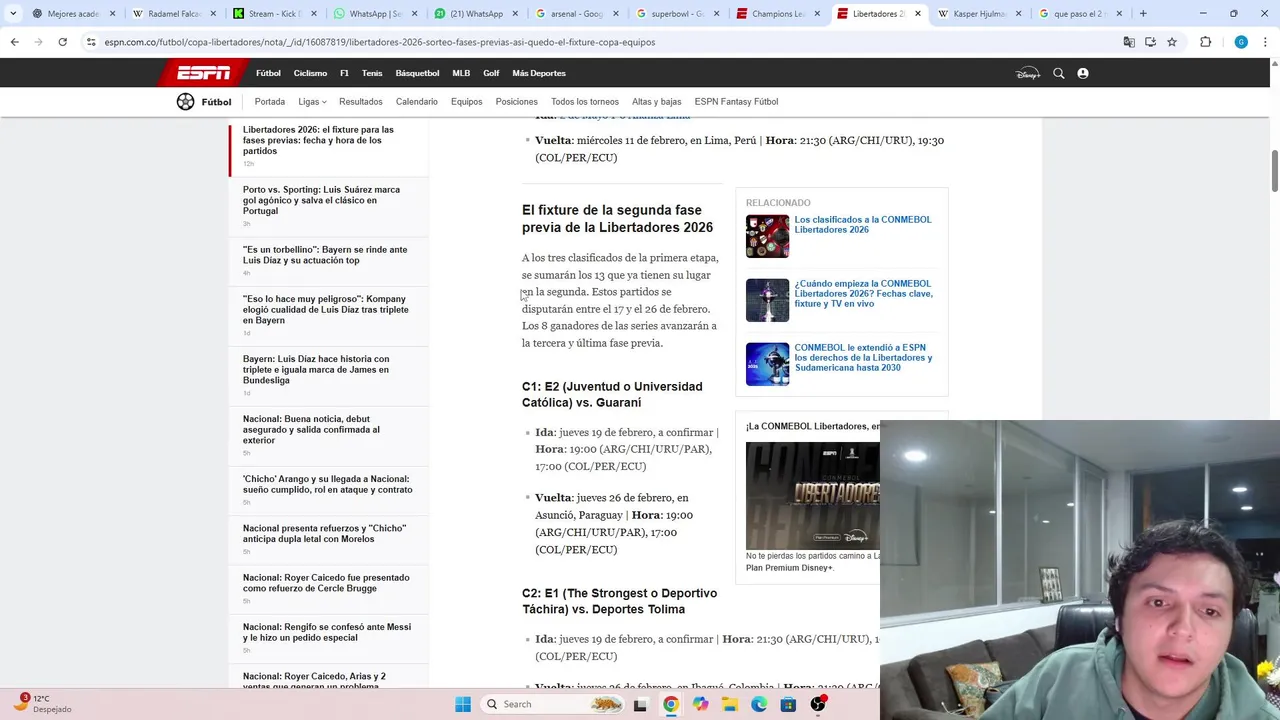Expand the Ligas dropdown

pyautogui.click(x=312, y=102)
